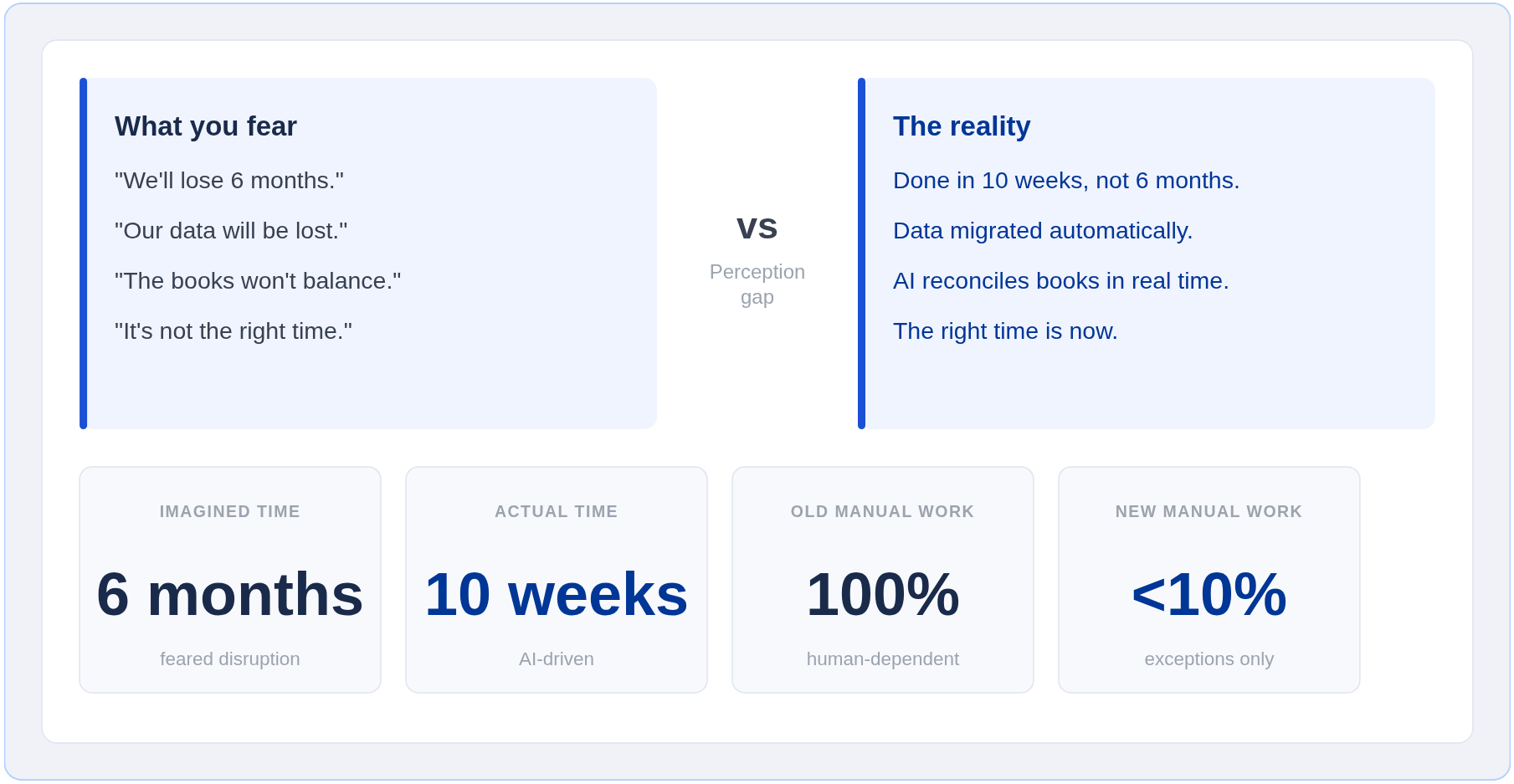Select "The right time is now." text

coord(1004,331)
